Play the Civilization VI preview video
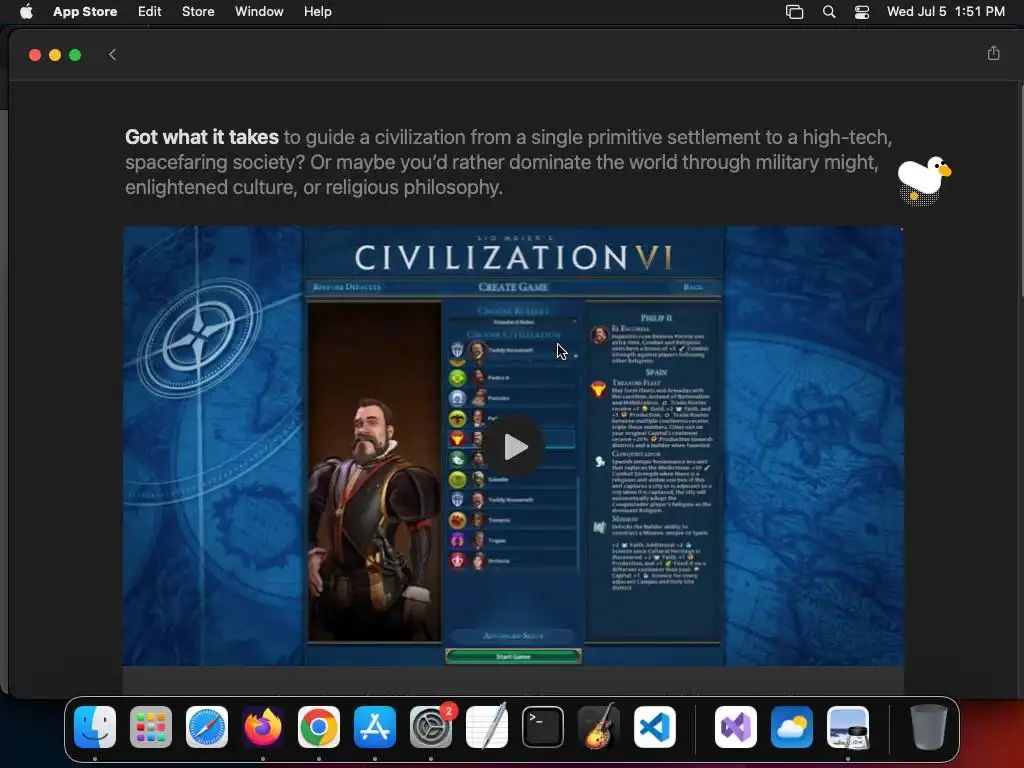 515,447
